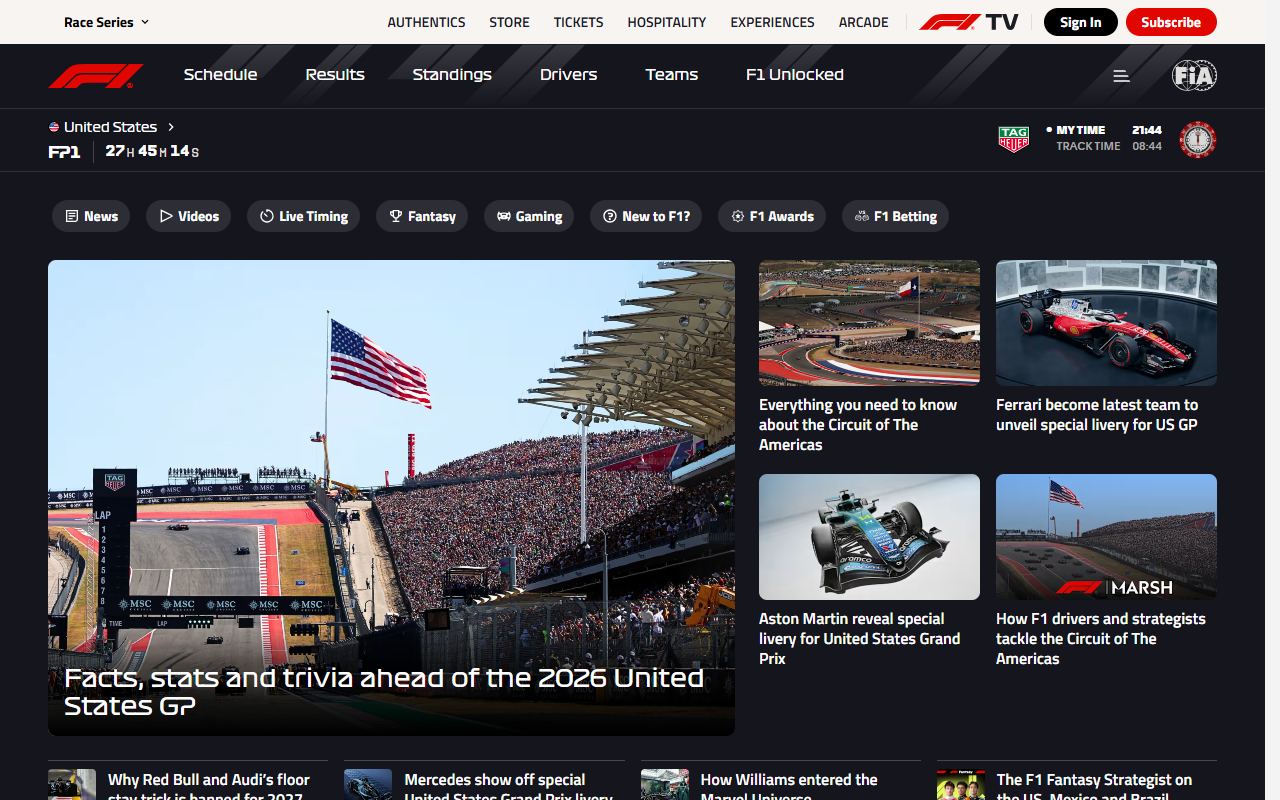Viewport: 1280px width, 800px height.
Task: Expand United States race chevron
Action: (171, 127)
